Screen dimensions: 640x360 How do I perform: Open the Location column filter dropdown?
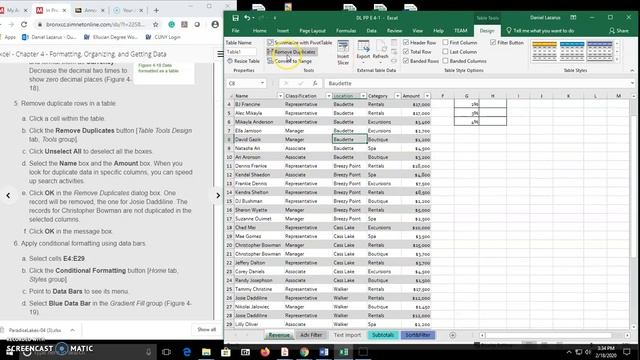coord(363,96)
